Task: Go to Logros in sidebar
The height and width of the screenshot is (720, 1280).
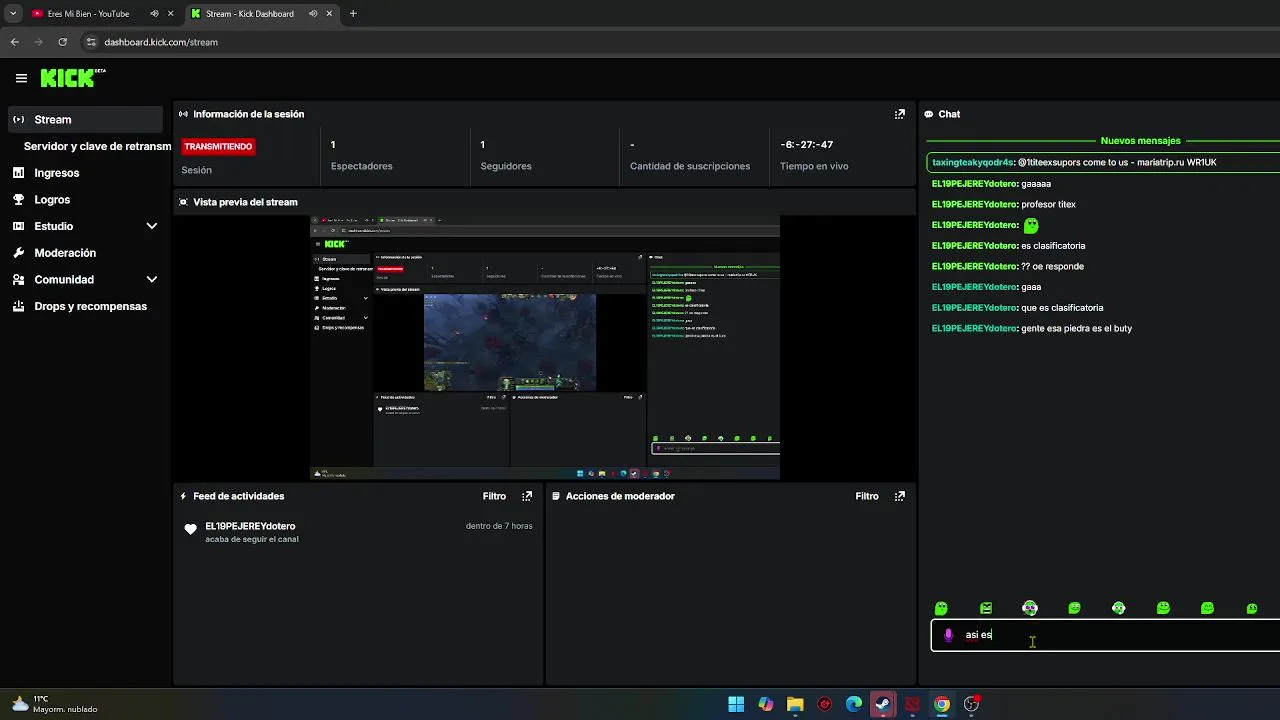Action: tap(52, 200)
